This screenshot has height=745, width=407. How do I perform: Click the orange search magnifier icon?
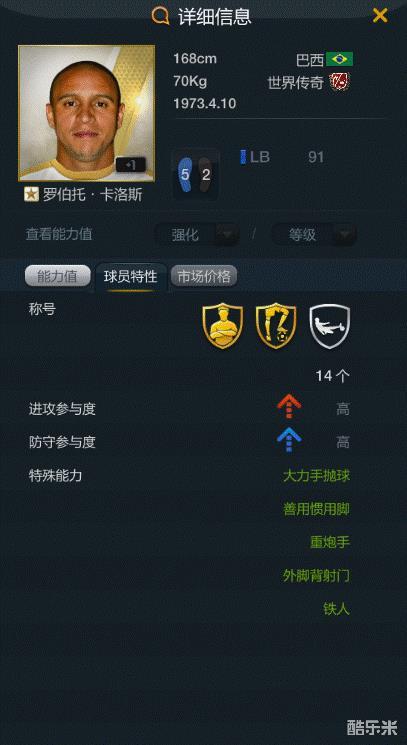click(161, 16)
